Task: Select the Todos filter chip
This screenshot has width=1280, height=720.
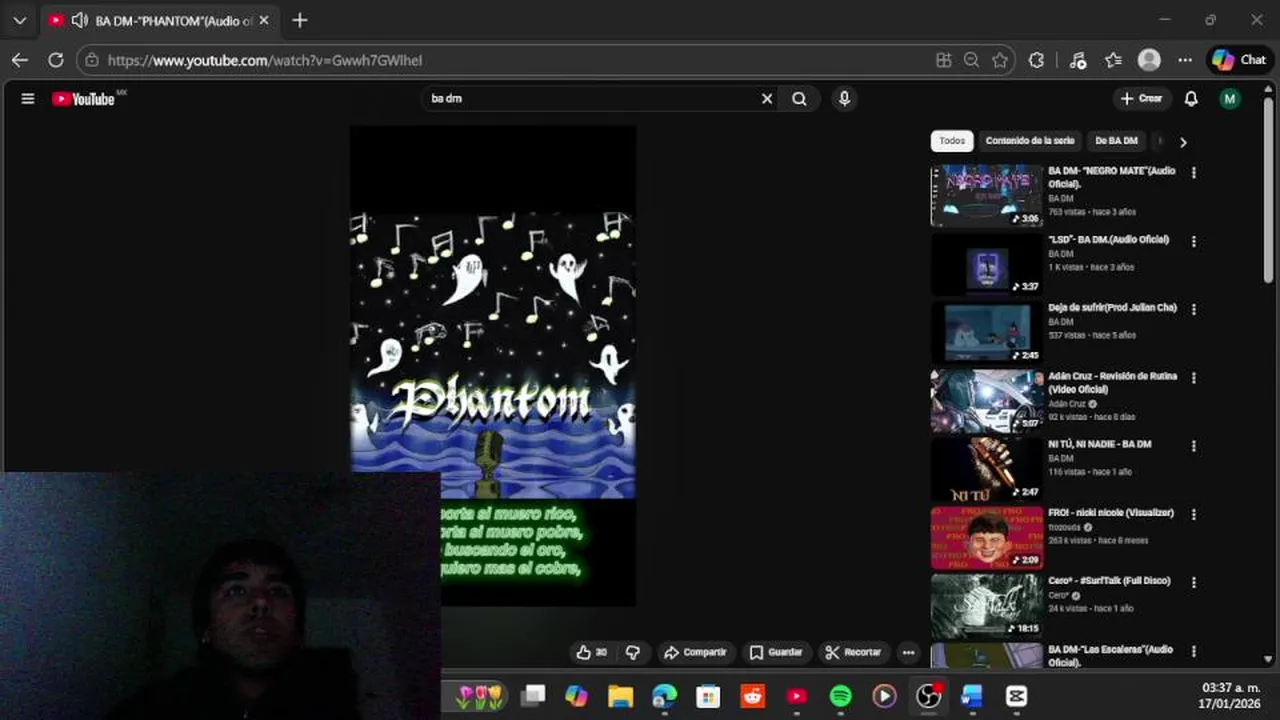Action: pyautogui.click(x=952, y=141)
